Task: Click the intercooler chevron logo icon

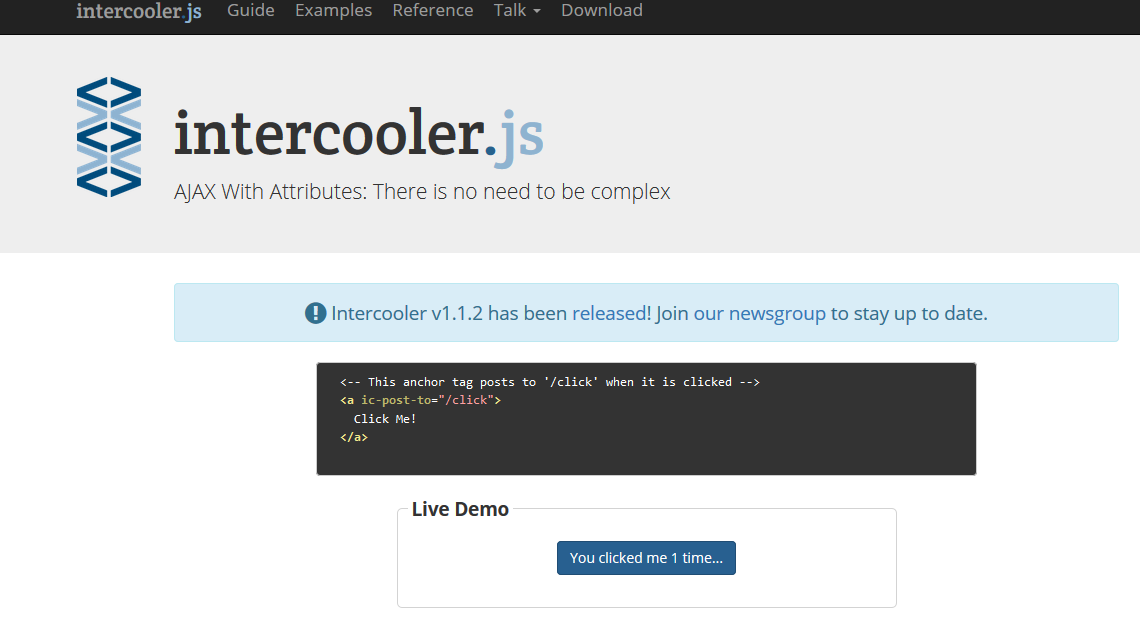Action: point(109,137)
